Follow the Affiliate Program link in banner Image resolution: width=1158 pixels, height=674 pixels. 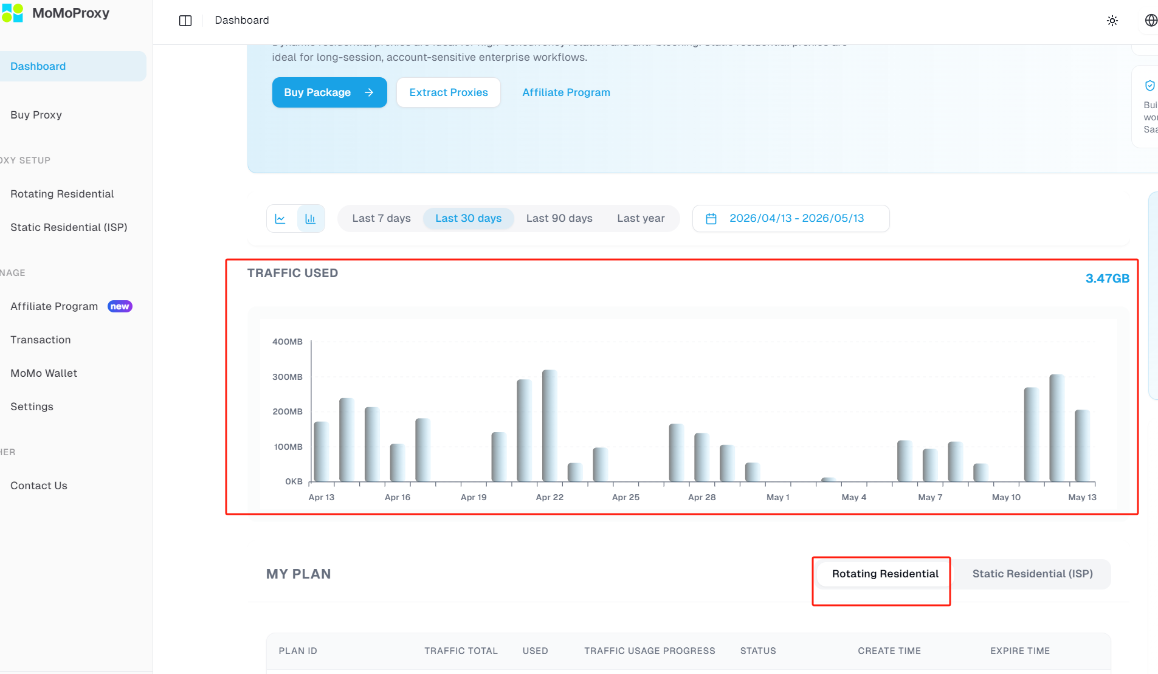566,92
